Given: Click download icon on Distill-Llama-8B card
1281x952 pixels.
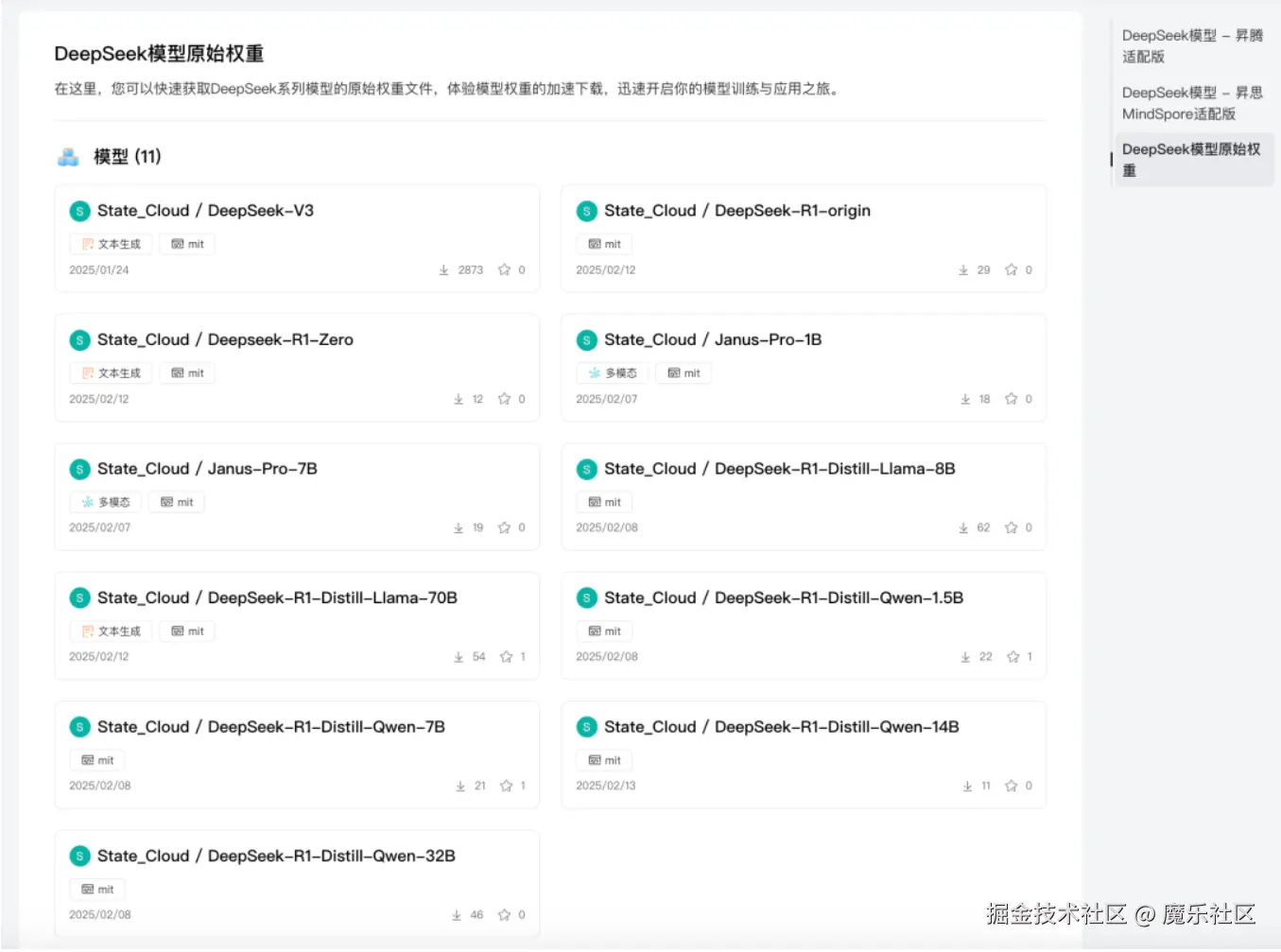Looking at the screenshot, I should click(962, 528).
